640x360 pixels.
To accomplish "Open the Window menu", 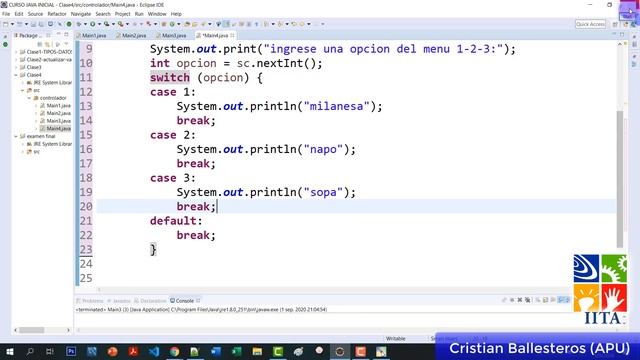I will [157, 14].
